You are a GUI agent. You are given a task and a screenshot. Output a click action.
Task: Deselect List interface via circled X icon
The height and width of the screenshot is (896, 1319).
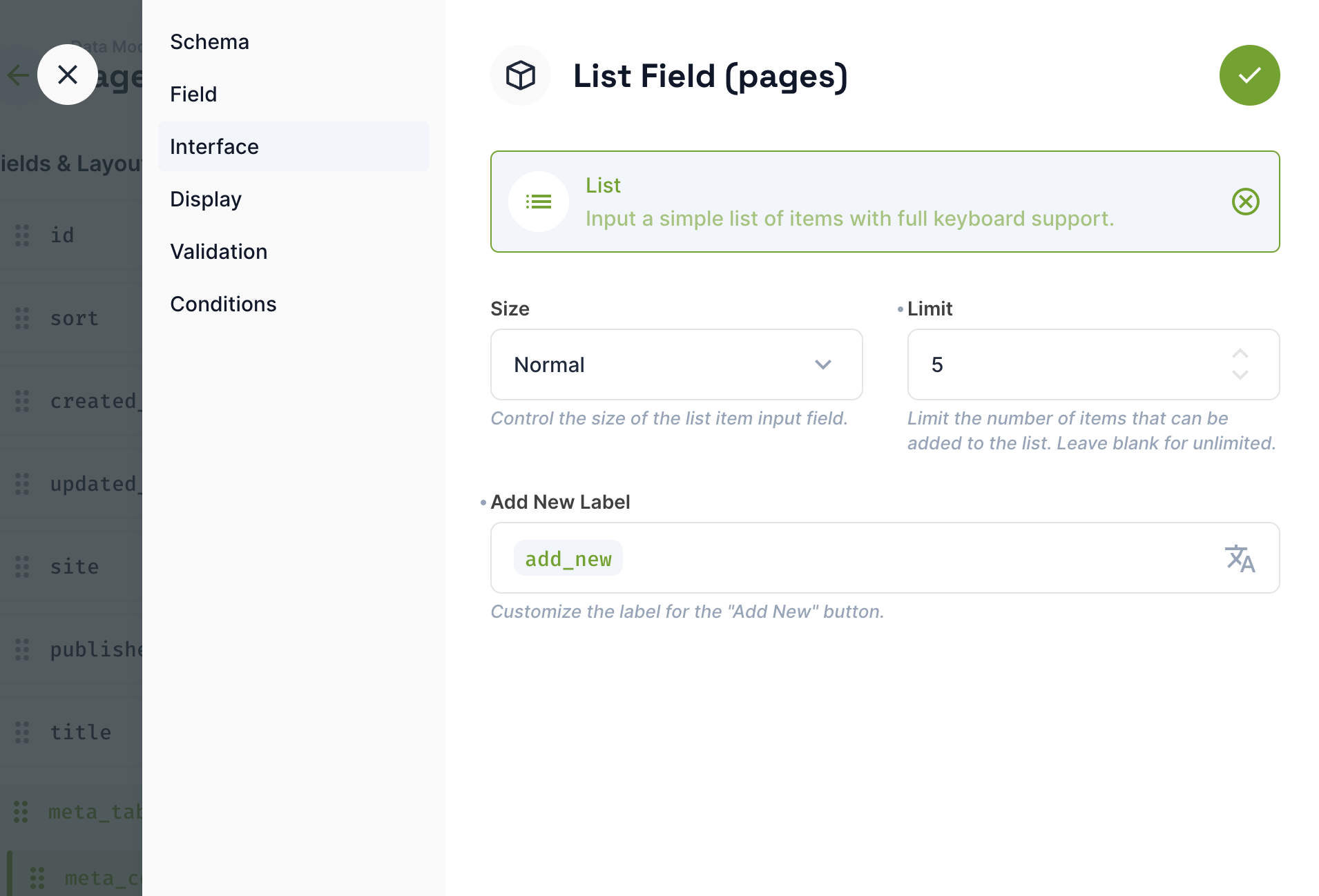coord(1245,202)
